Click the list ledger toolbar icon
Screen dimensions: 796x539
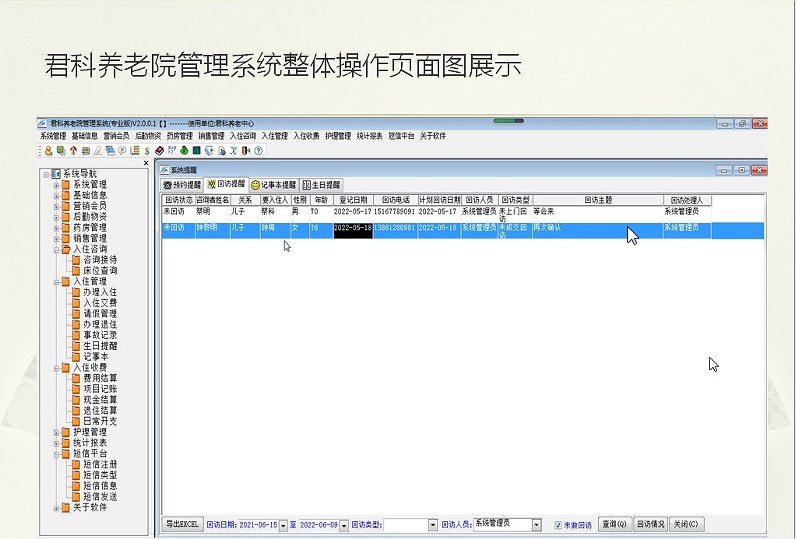(x=135, y=151)
